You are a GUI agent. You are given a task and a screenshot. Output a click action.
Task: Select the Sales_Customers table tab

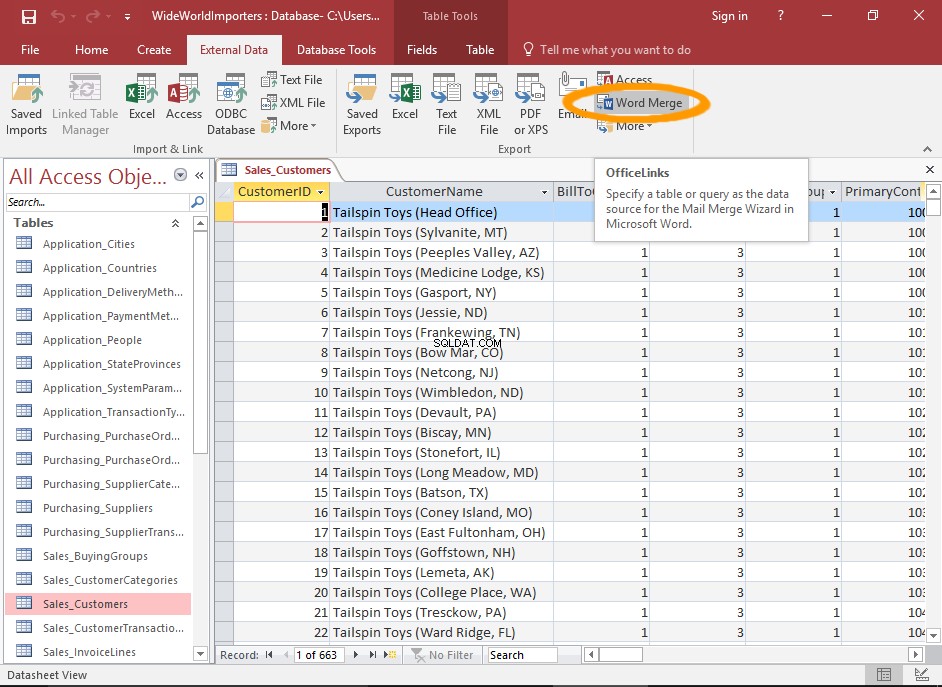coord(278,170)
